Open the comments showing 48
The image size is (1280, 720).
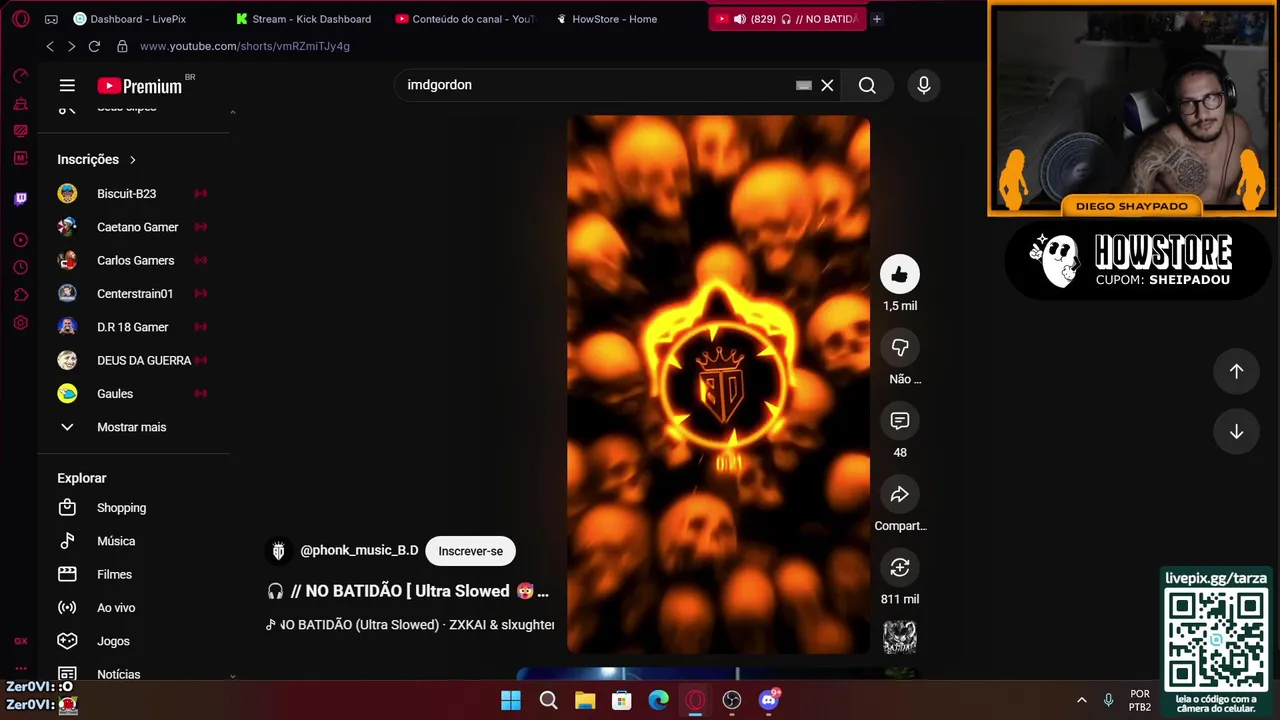coord(900,421)
